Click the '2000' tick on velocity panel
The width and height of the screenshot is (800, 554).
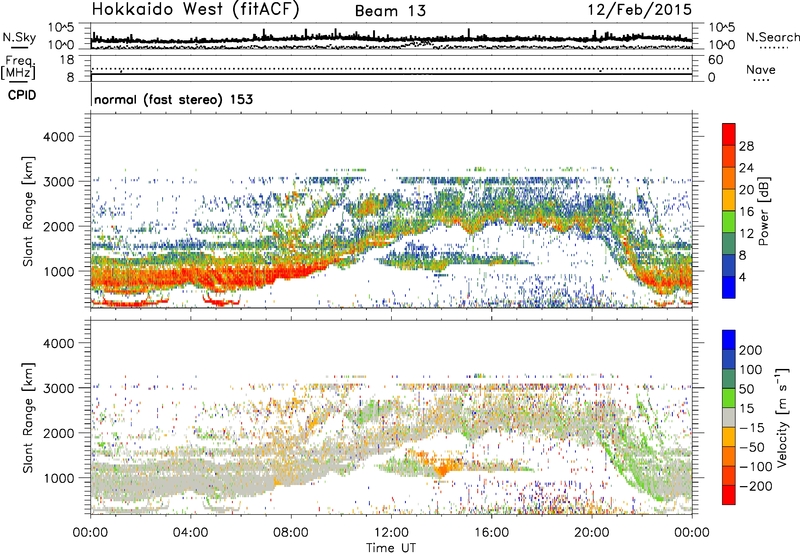(58, 433)
